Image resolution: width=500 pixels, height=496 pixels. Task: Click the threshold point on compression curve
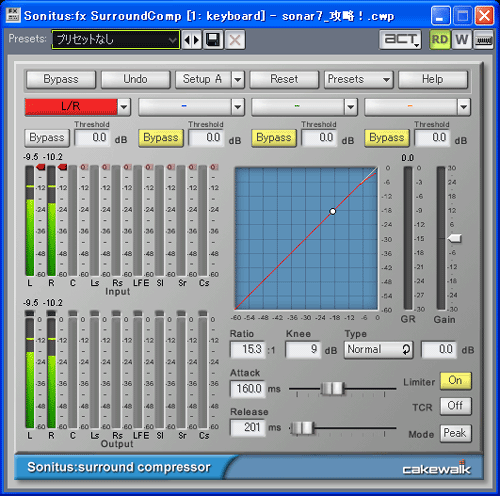[333, 211]
